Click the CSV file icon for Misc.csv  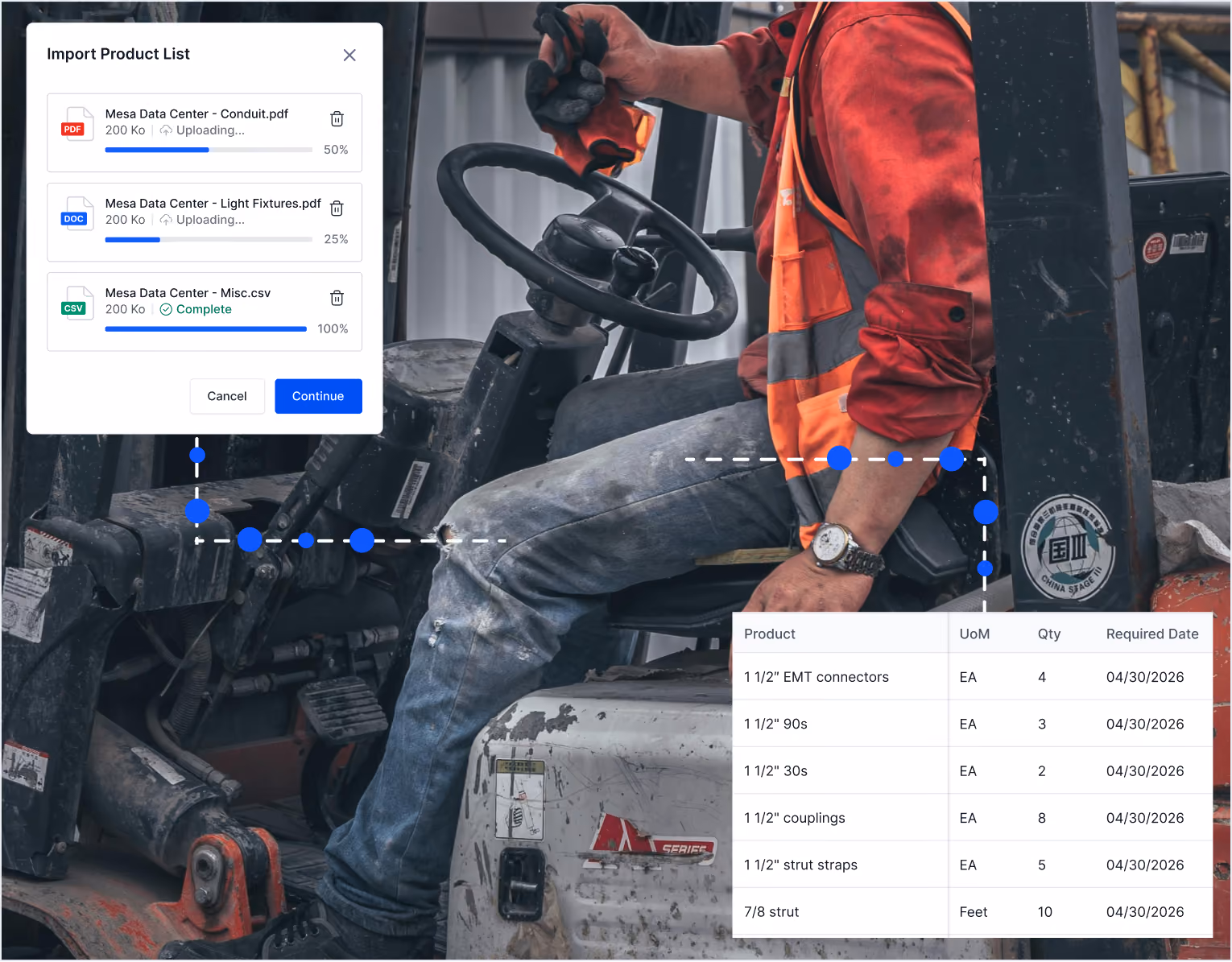pos(77,303)
